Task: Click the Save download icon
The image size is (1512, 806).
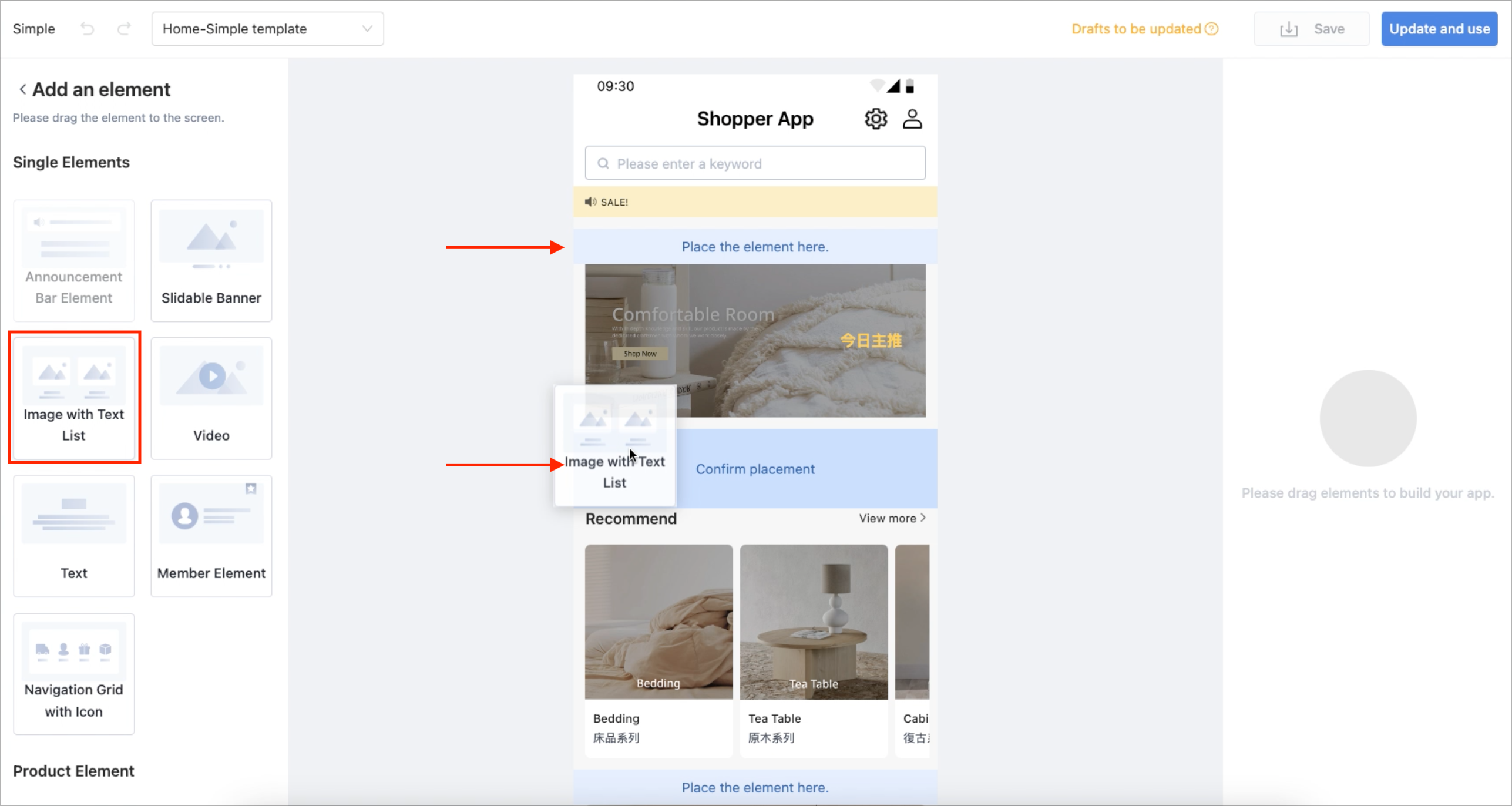Action: (x=1289, y=29)
